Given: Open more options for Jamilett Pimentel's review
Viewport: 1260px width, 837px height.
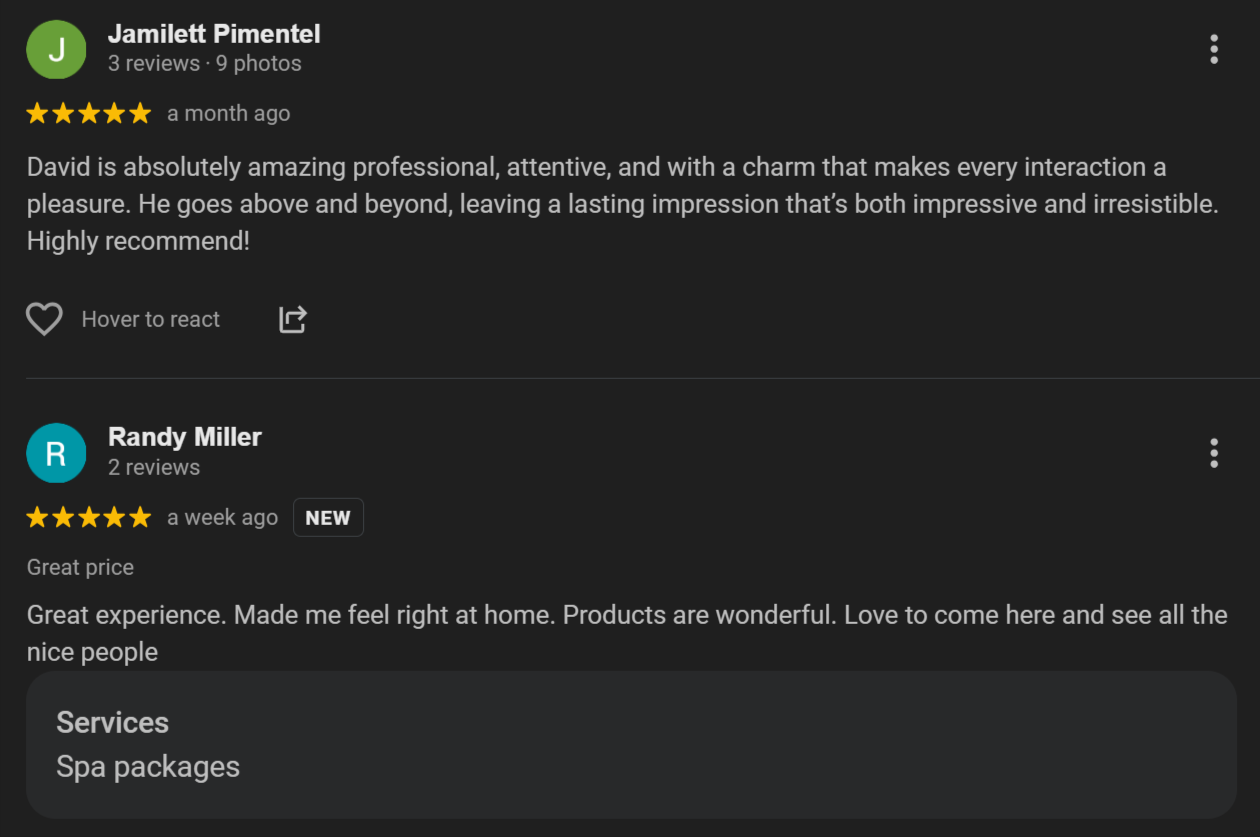Looking at the screenshot, I should [x=1213, y=49].
